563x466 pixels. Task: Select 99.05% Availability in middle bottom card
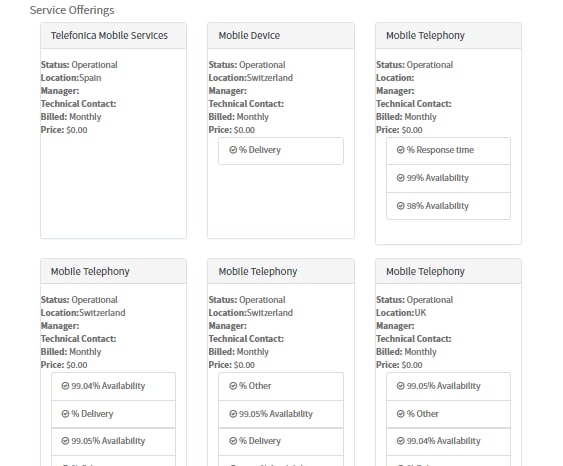[281, 414]
